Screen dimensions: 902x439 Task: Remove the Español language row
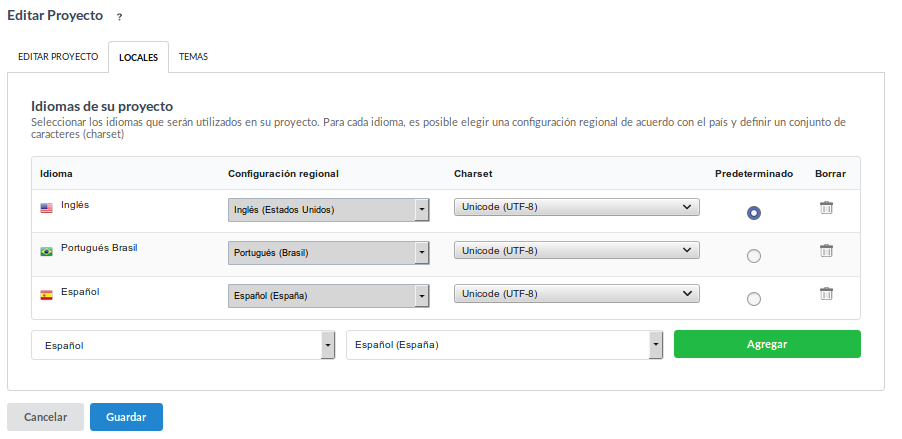click(x=826, y=294)
